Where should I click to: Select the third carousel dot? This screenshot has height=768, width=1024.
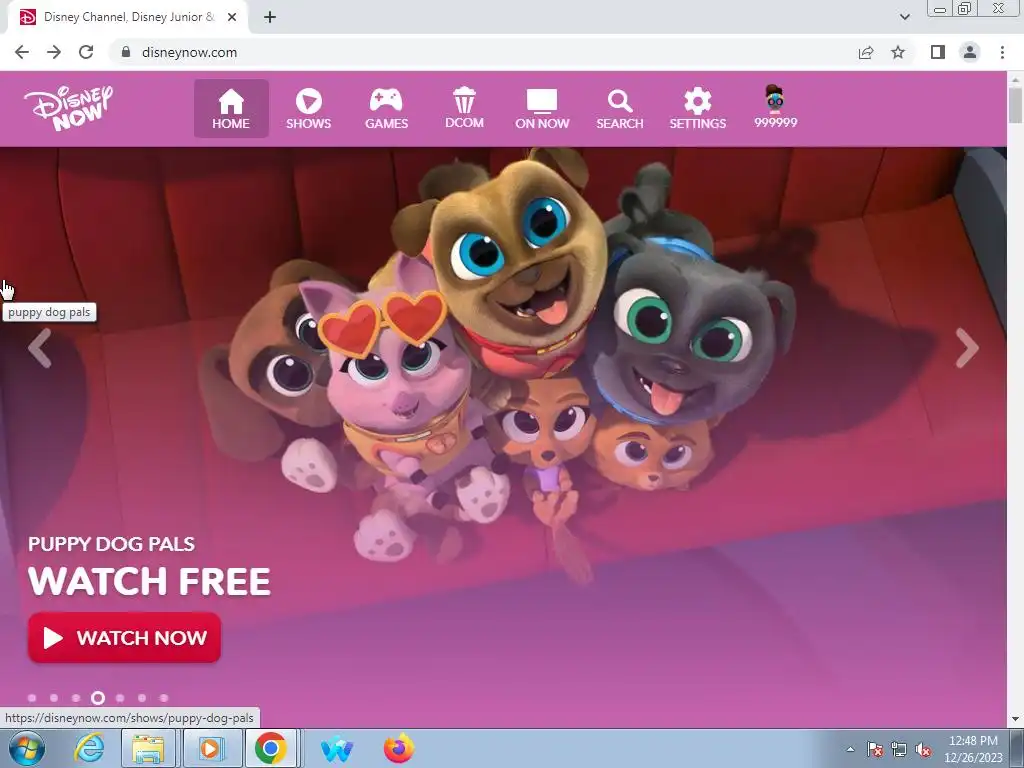[x=76, y=698]
